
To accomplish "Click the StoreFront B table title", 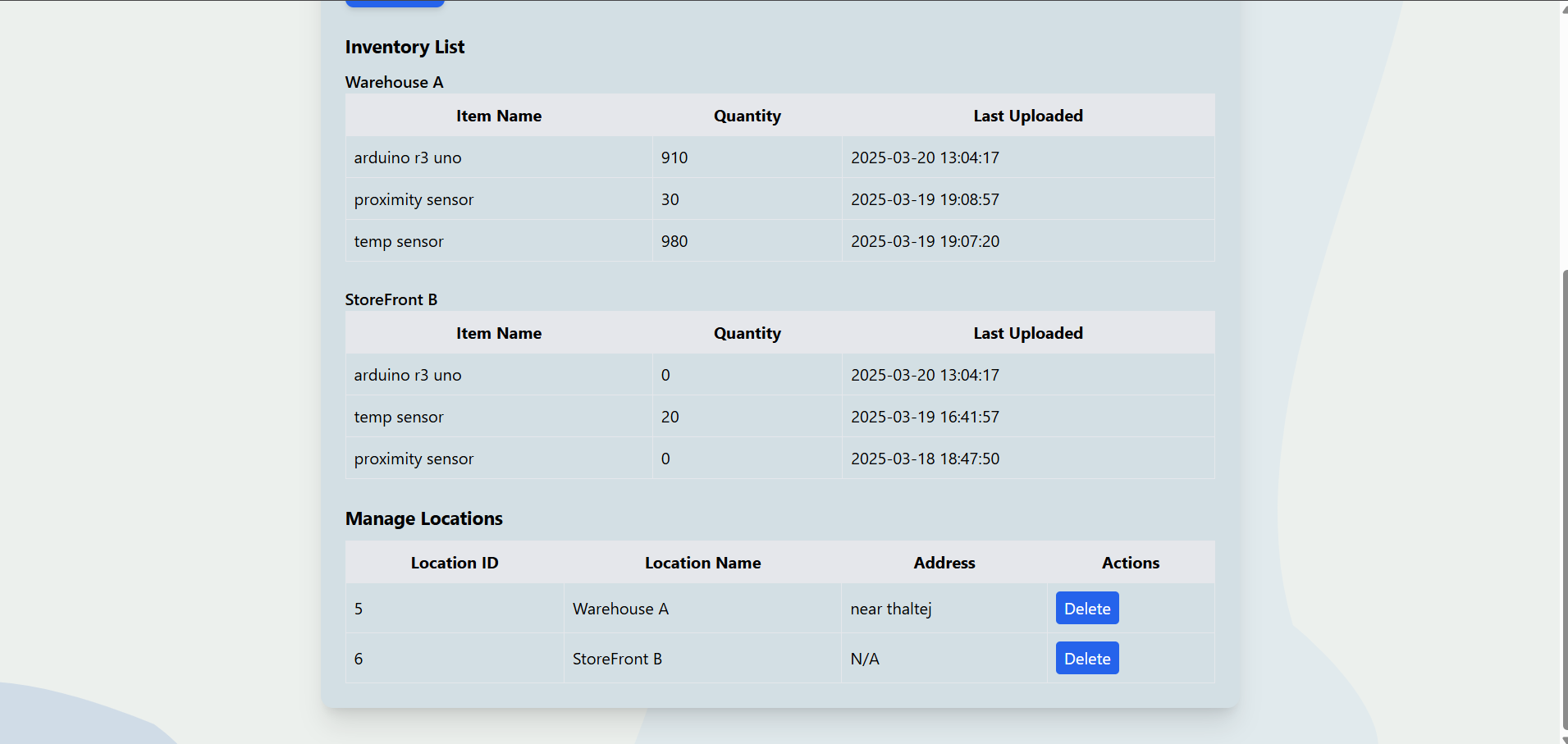I will point(391,299).
